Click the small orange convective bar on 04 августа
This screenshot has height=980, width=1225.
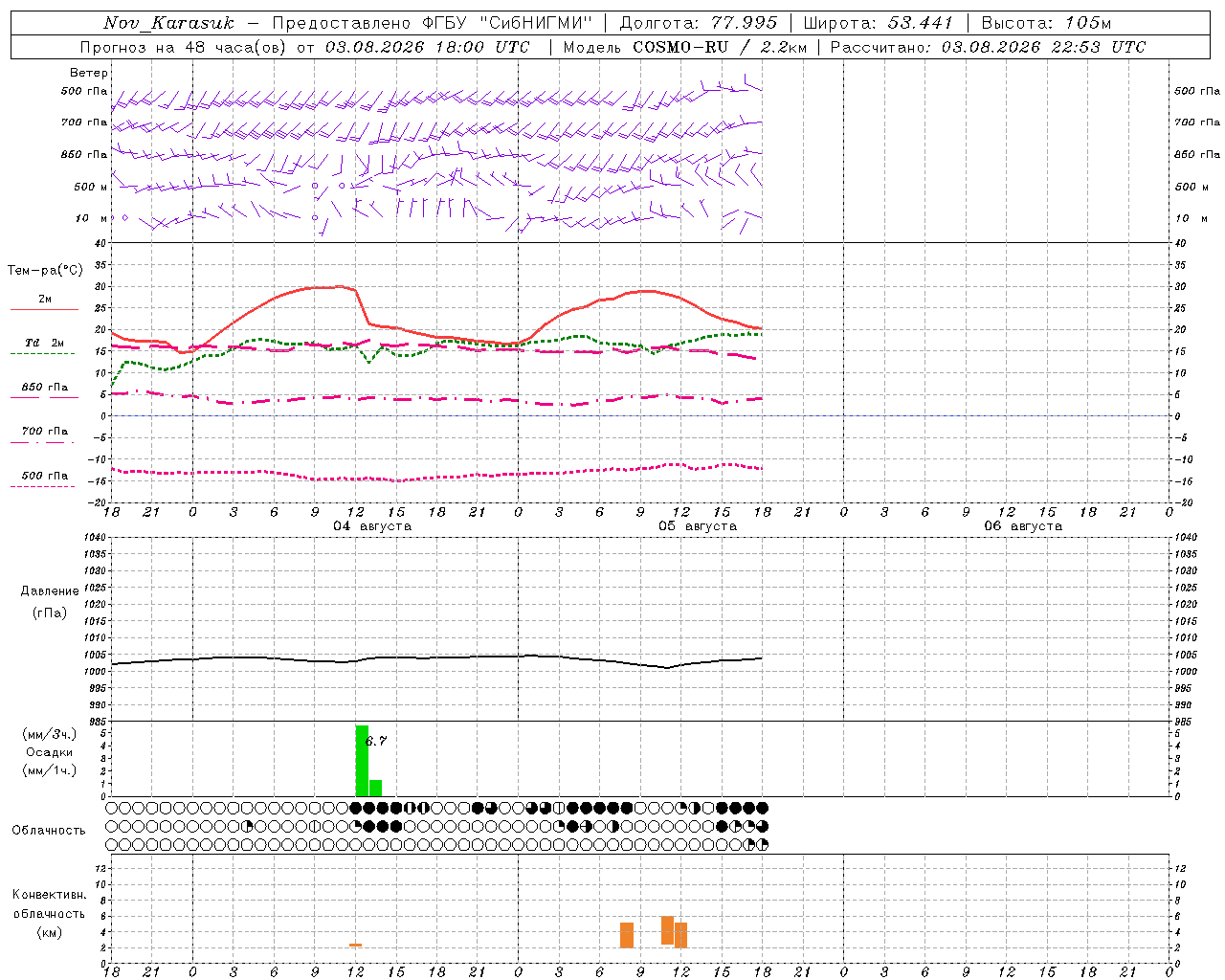[355, 946]
